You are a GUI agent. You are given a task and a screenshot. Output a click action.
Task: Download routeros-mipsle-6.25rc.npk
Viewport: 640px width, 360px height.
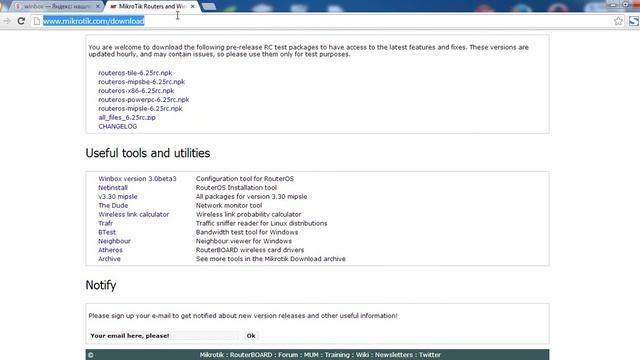click(x=140, y=109)
